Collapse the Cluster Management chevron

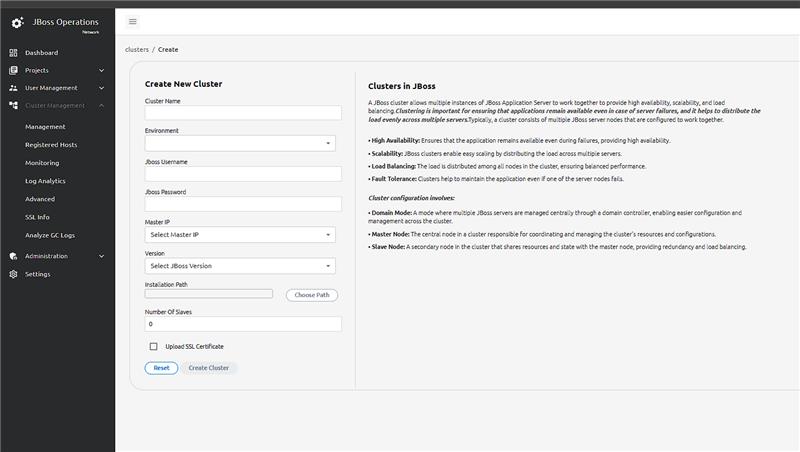point(102,106)
